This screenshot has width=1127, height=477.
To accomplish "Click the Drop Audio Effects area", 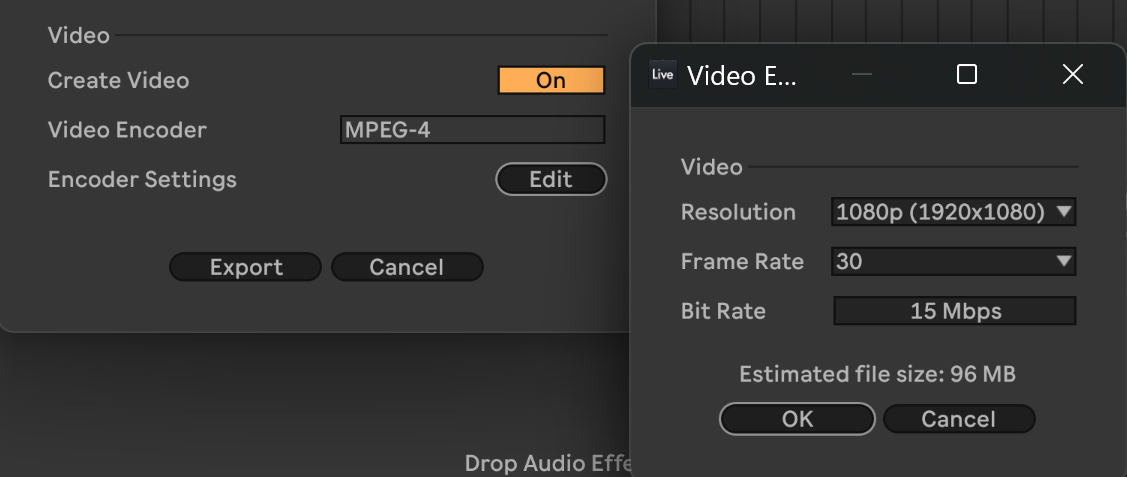I will [548, 463].
